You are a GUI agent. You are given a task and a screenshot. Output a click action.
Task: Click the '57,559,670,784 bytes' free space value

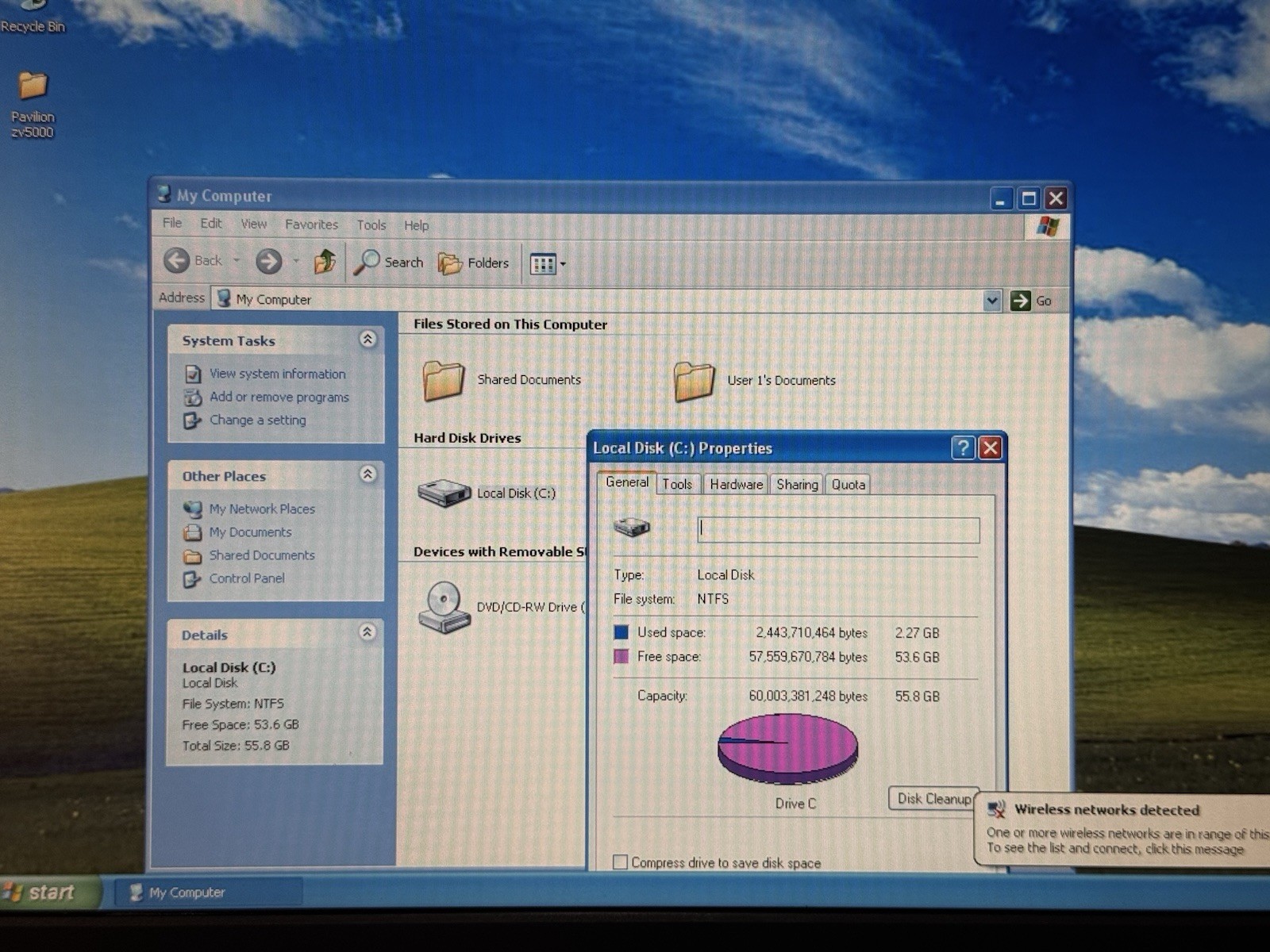[x=808, y=657]
